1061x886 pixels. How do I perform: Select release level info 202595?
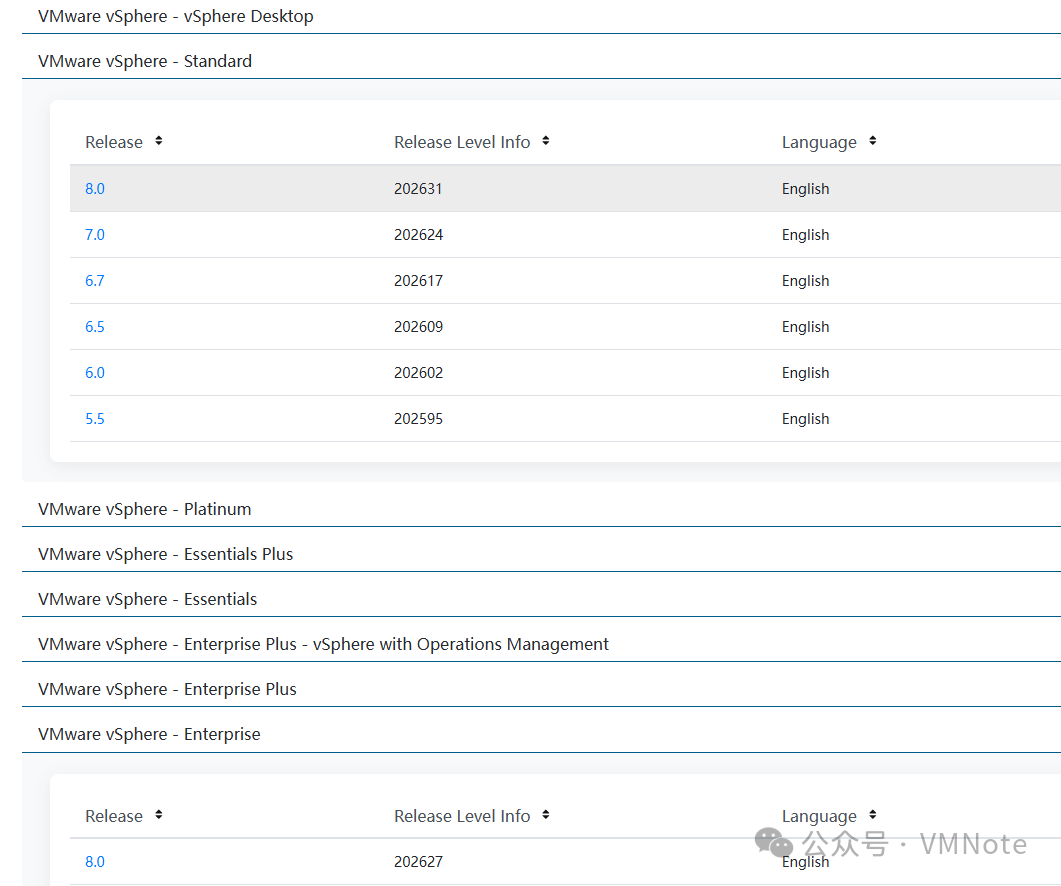point(418,419)
